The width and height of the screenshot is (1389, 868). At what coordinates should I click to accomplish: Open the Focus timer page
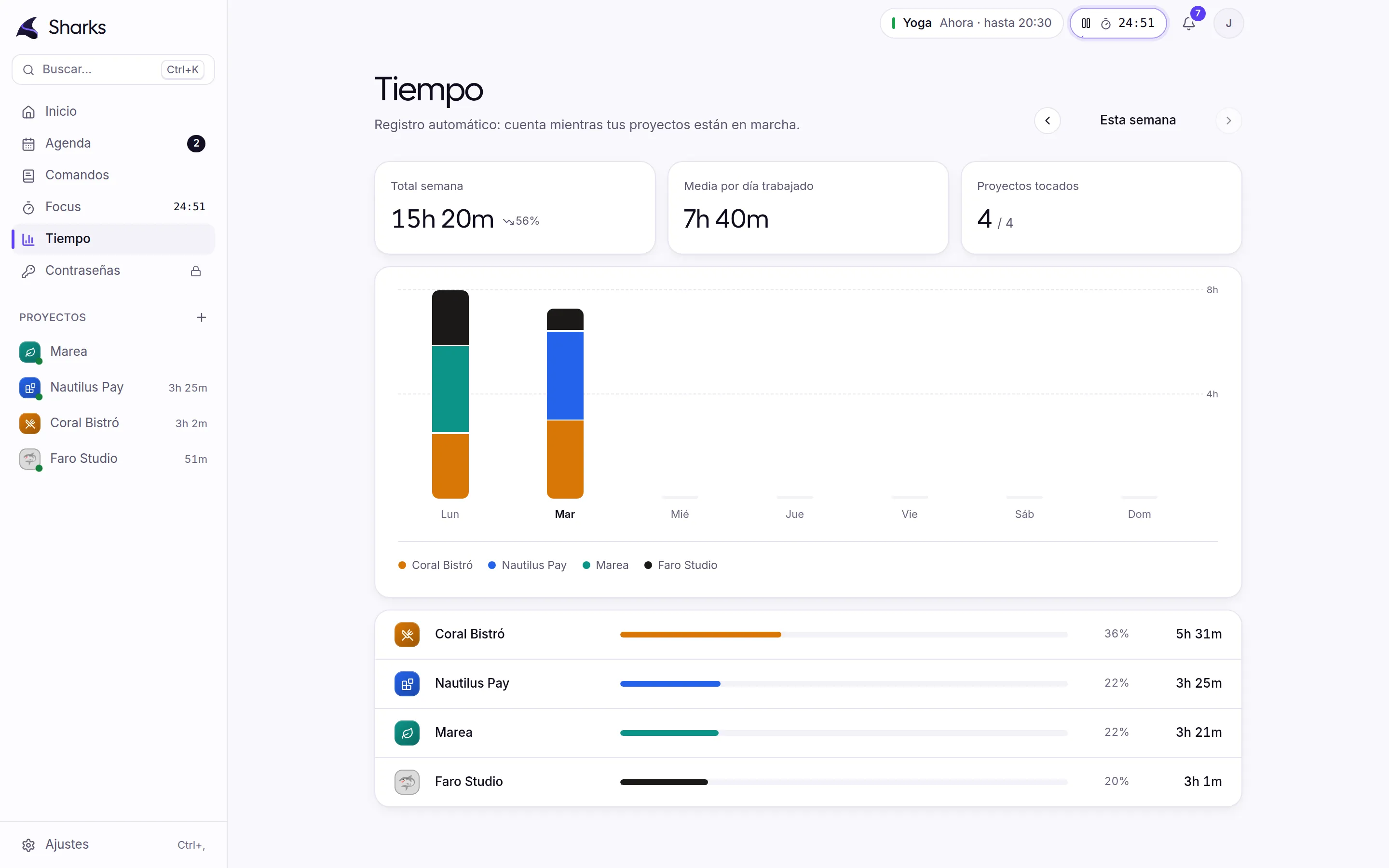(x=113, y=207)
